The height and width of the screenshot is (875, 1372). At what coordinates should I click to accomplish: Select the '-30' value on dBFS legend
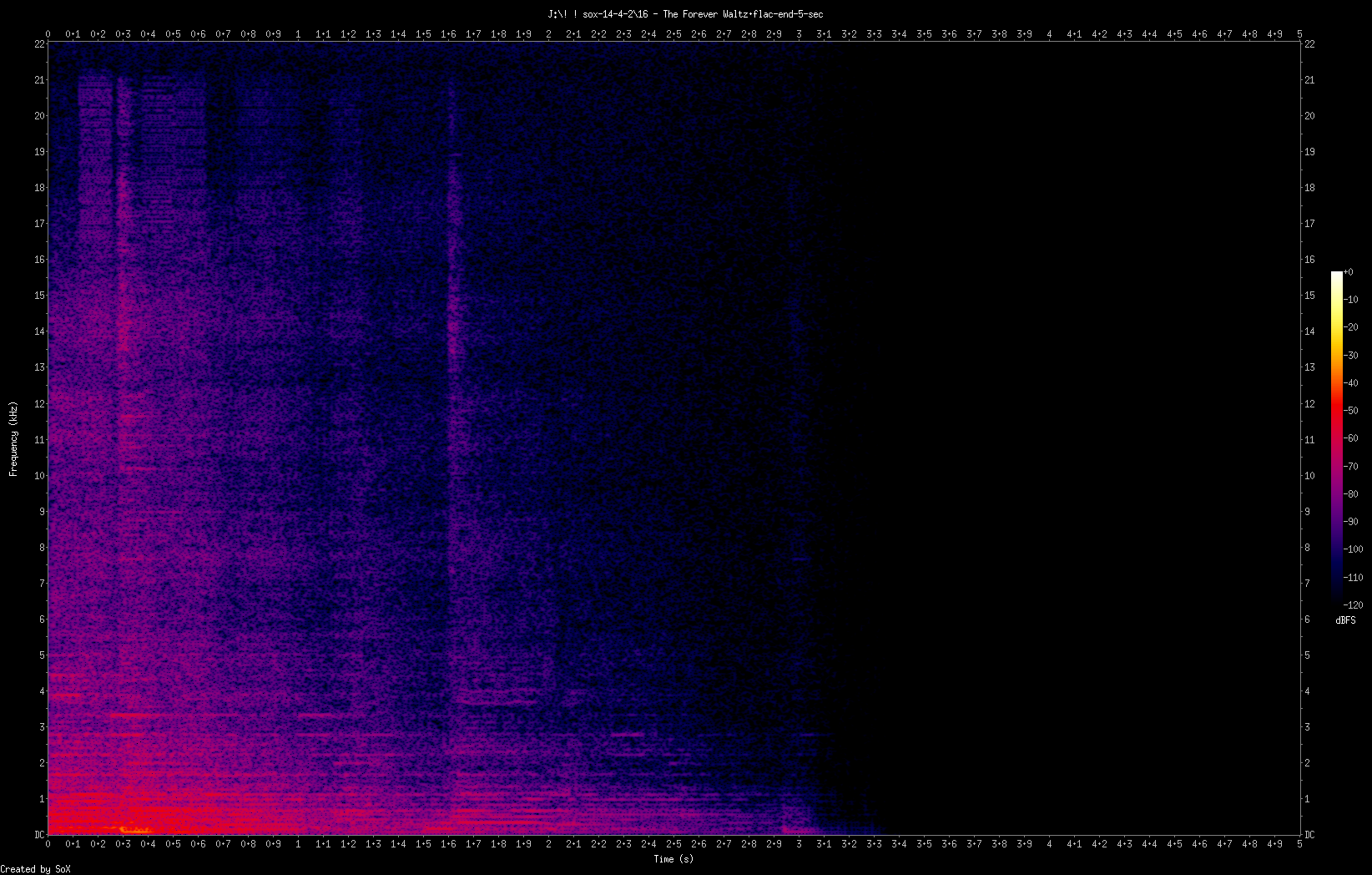pos(1352,355)
